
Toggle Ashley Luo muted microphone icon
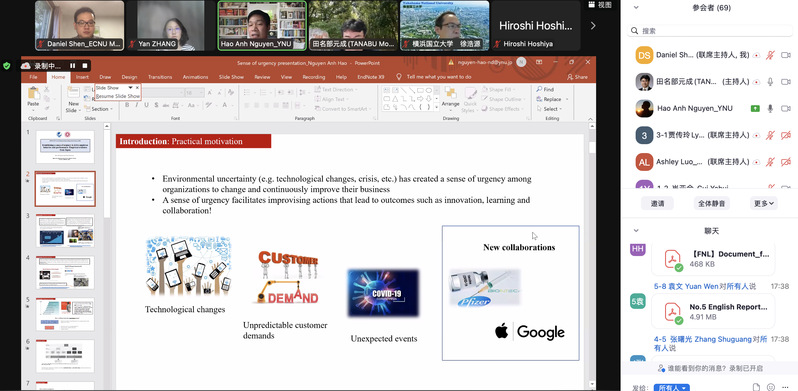point(770,162)
